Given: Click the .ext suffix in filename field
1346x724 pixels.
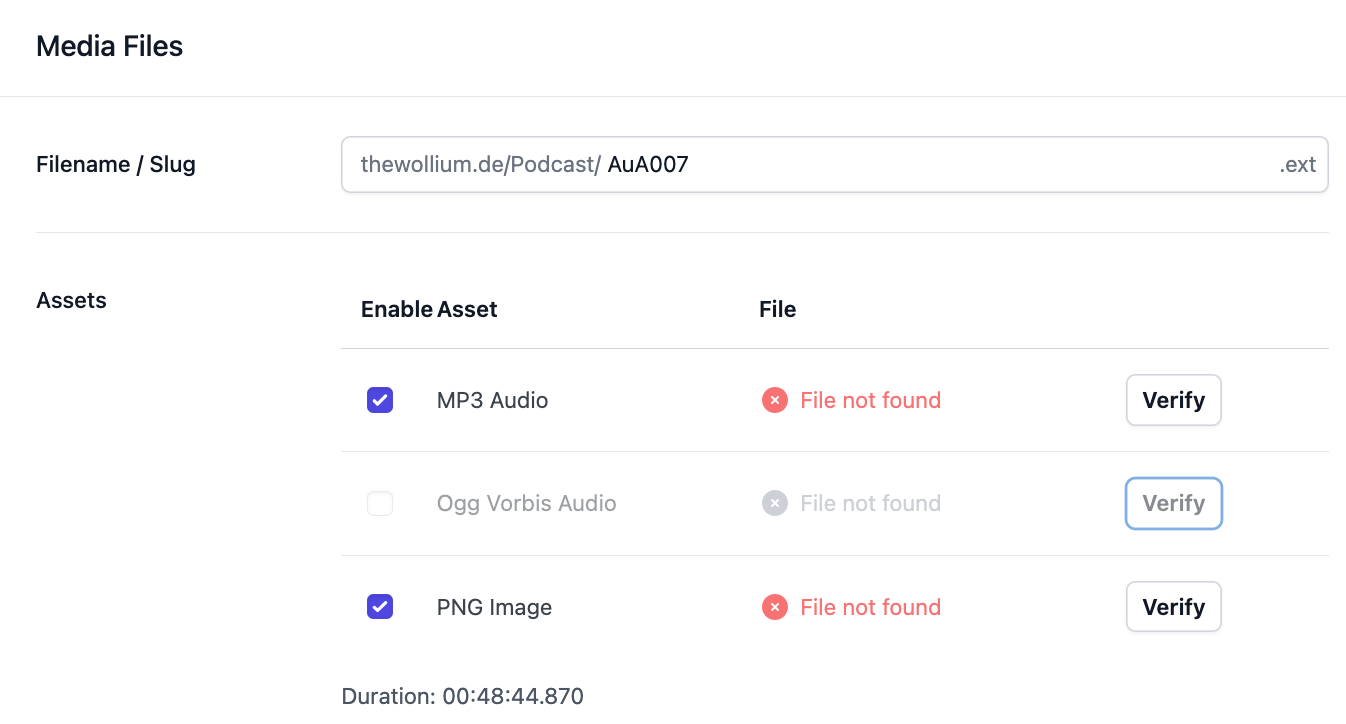Looking at the screenshot, I should point(1298,165).
